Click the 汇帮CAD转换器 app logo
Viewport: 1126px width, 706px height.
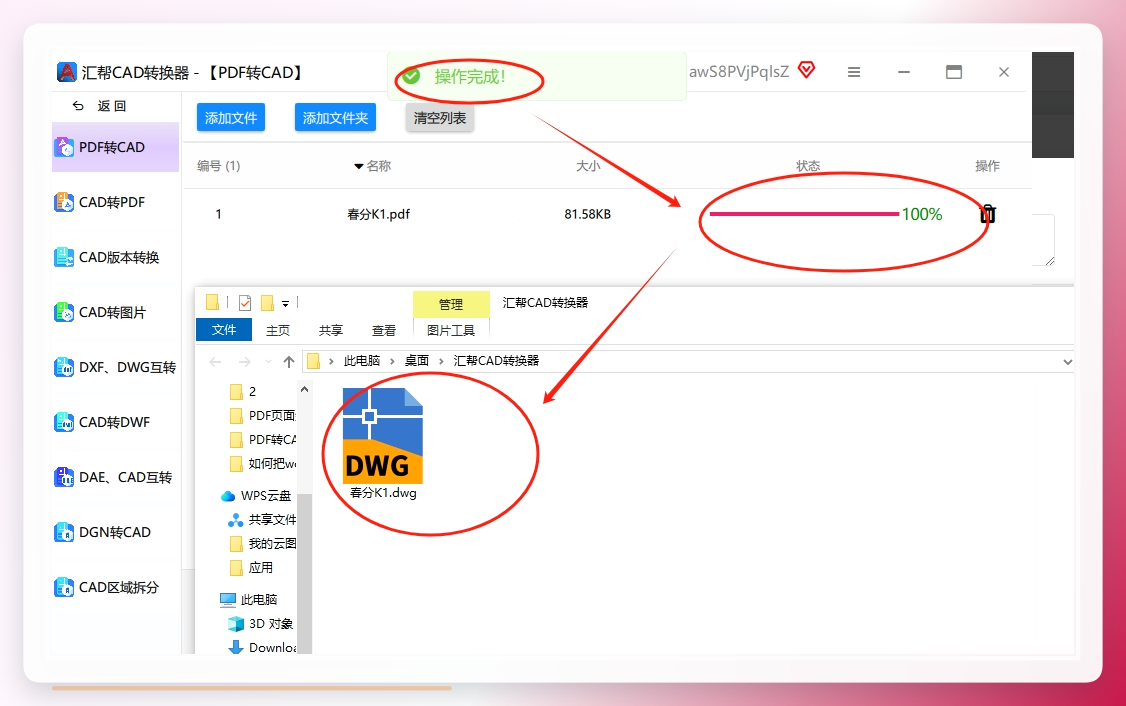(x=66, y=72)
